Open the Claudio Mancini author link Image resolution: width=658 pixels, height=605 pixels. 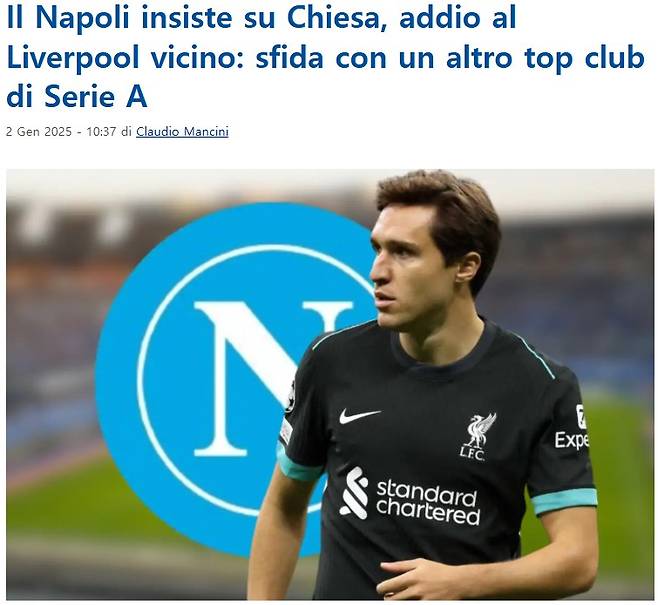click(x=182, y=132)
